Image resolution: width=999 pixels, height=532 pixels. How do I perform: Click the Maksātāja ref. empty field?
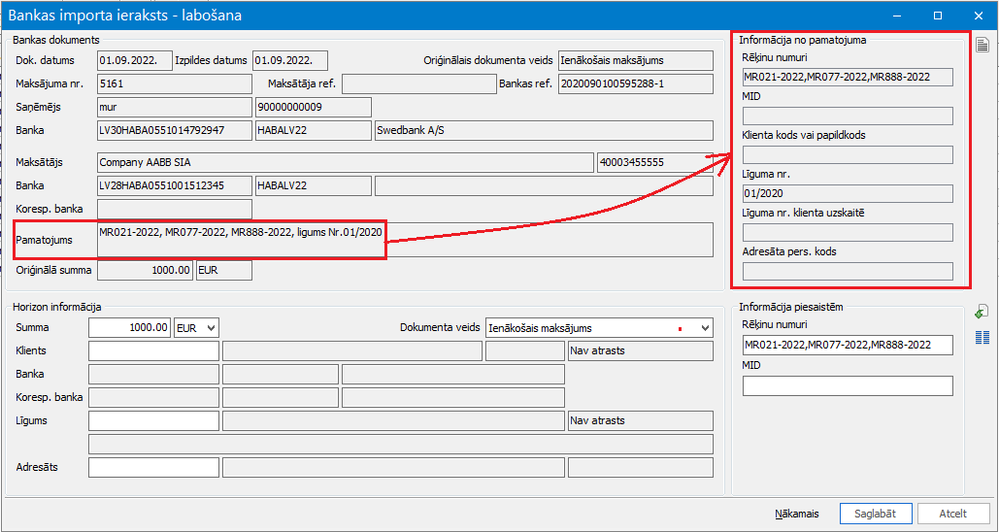(x=419, y=83)
